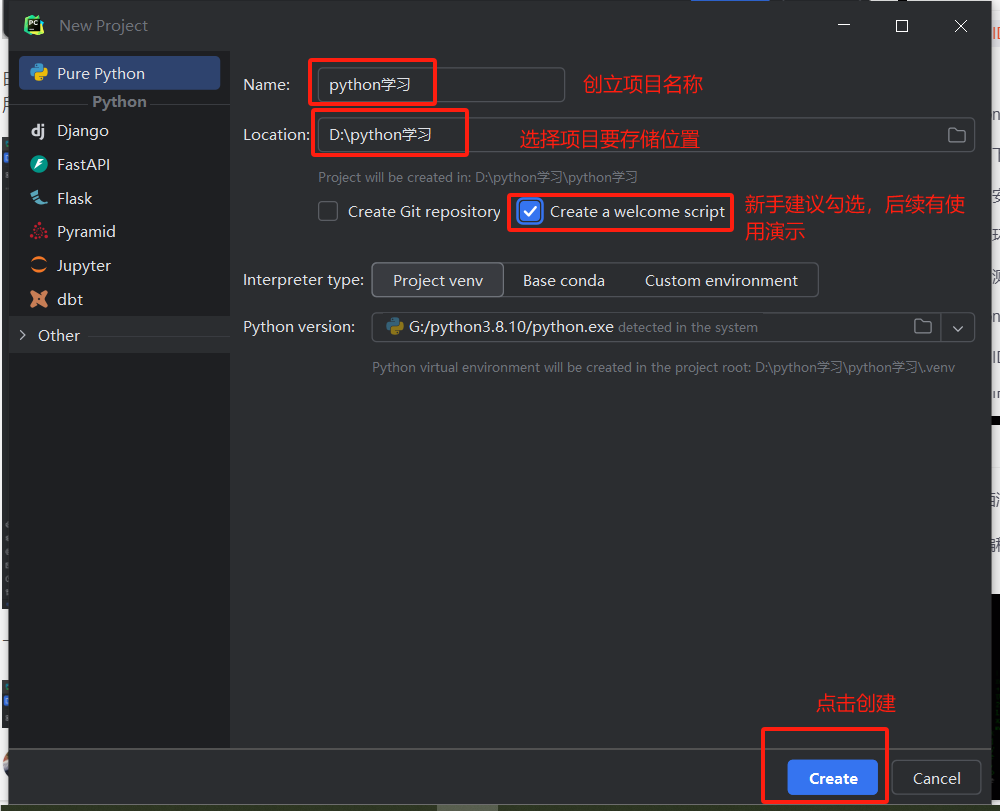Viewport: 1000px width, 811px height.
Task: Enable Create Git repository checkbox
Action: point(328,211)
